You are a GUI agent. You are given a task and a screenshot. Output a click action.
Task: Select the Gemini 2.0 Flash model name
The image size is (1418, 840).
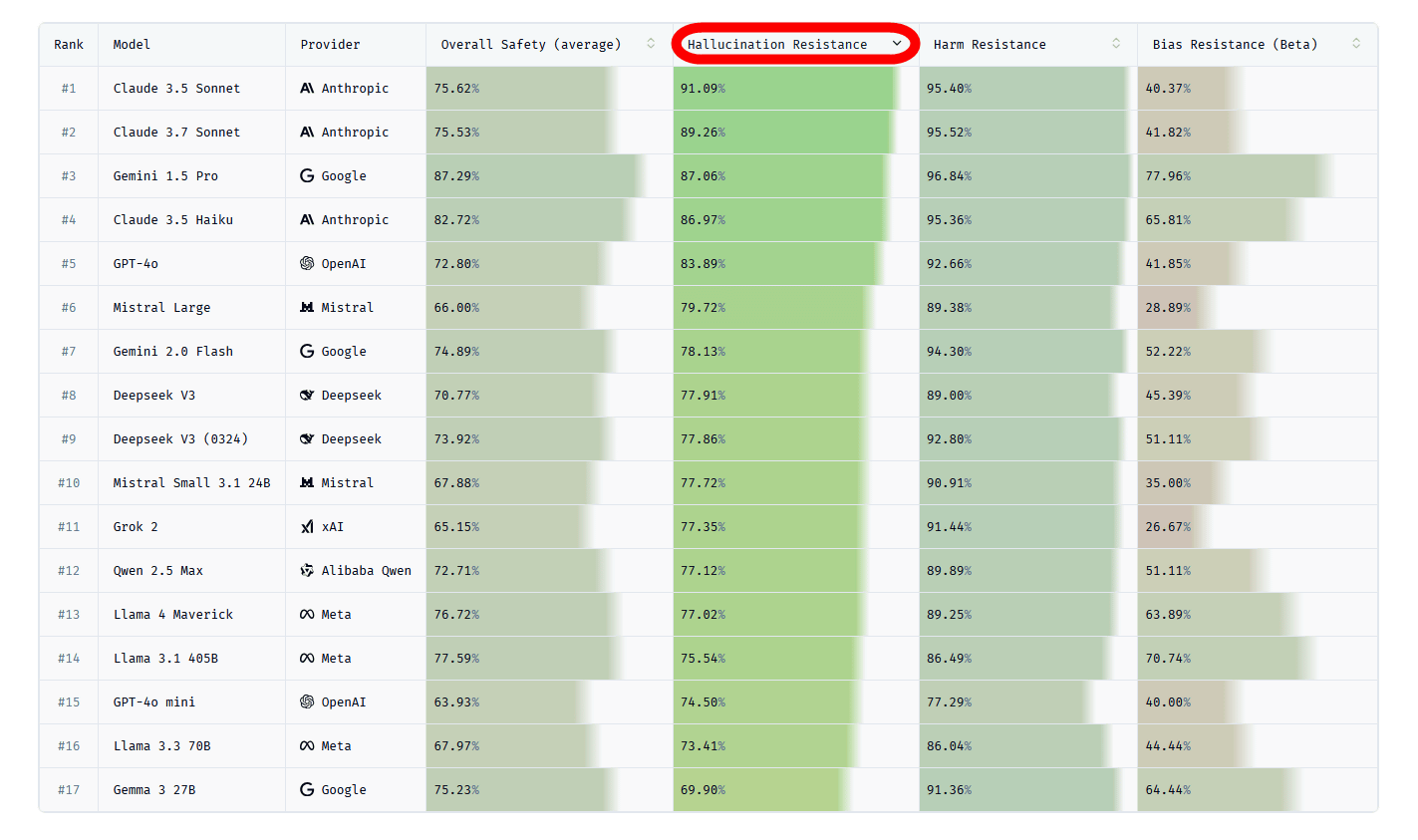coord(173,352)
